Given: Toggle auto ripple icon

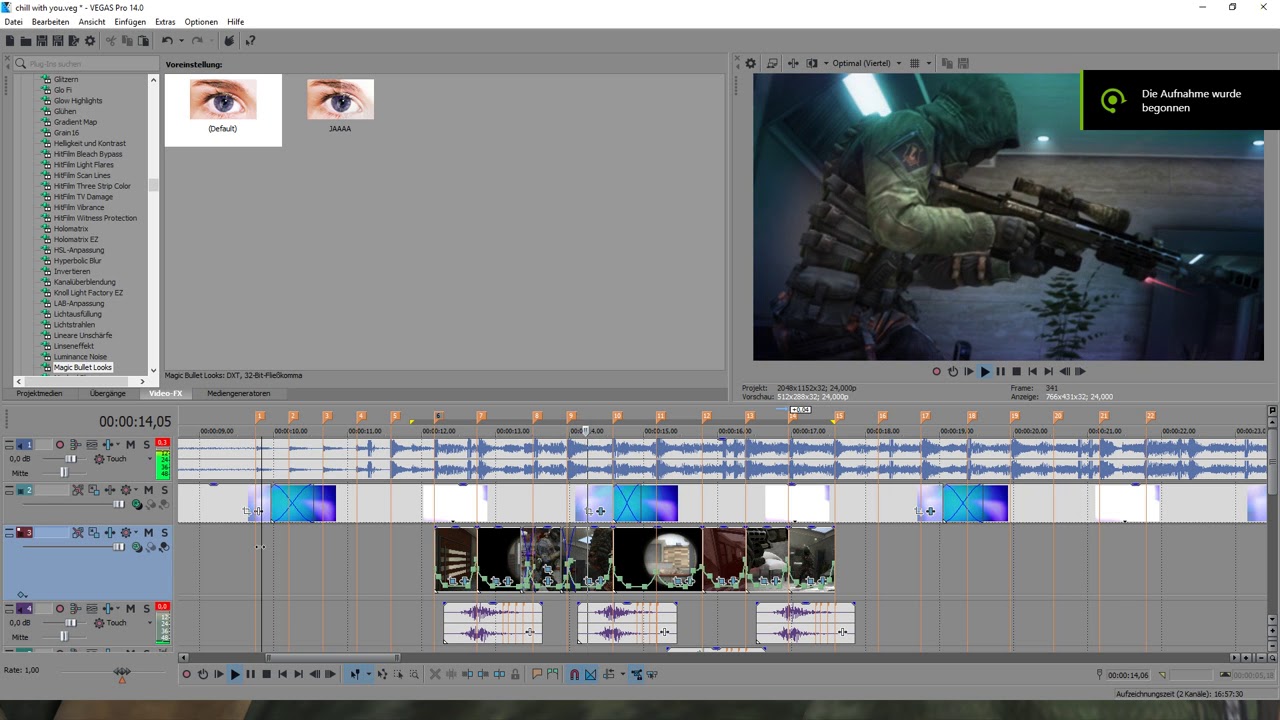Looking at the screenshot, I should coord(609,674).
